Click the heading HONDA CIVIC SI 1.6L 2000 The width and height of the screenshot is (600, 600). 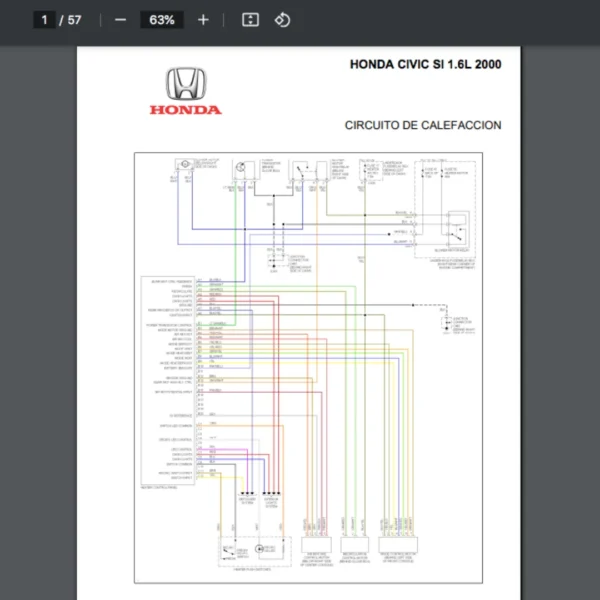426,64
